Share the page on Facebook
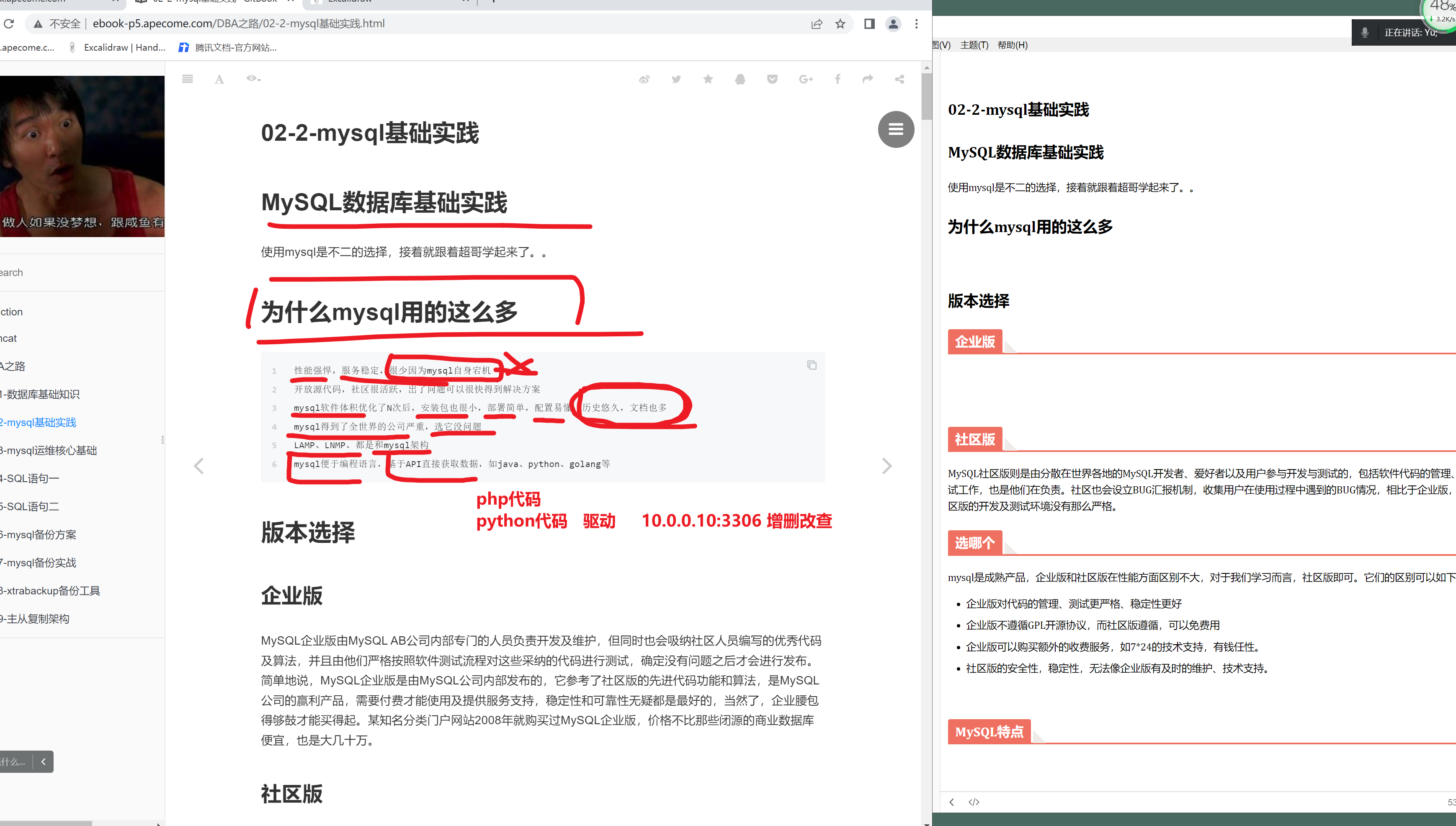 838,80
